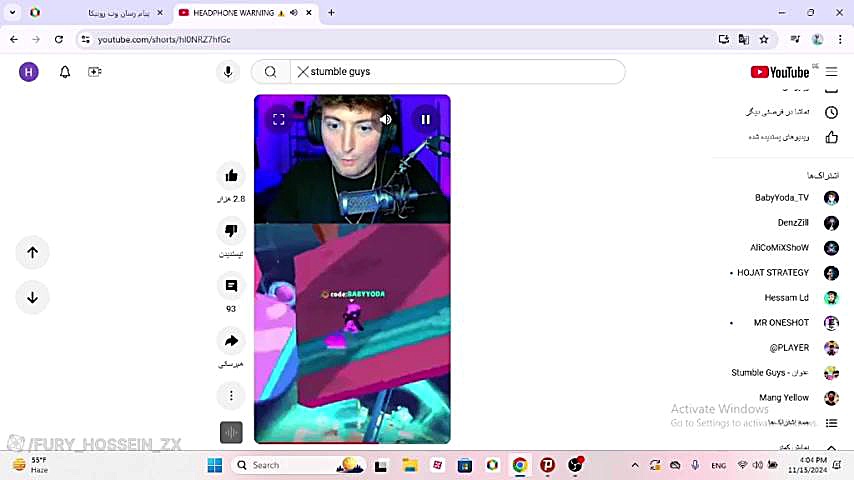Pause the playing short
Image resolution: width=854 pixels, height=480 pixels.
tap(425, 119)
